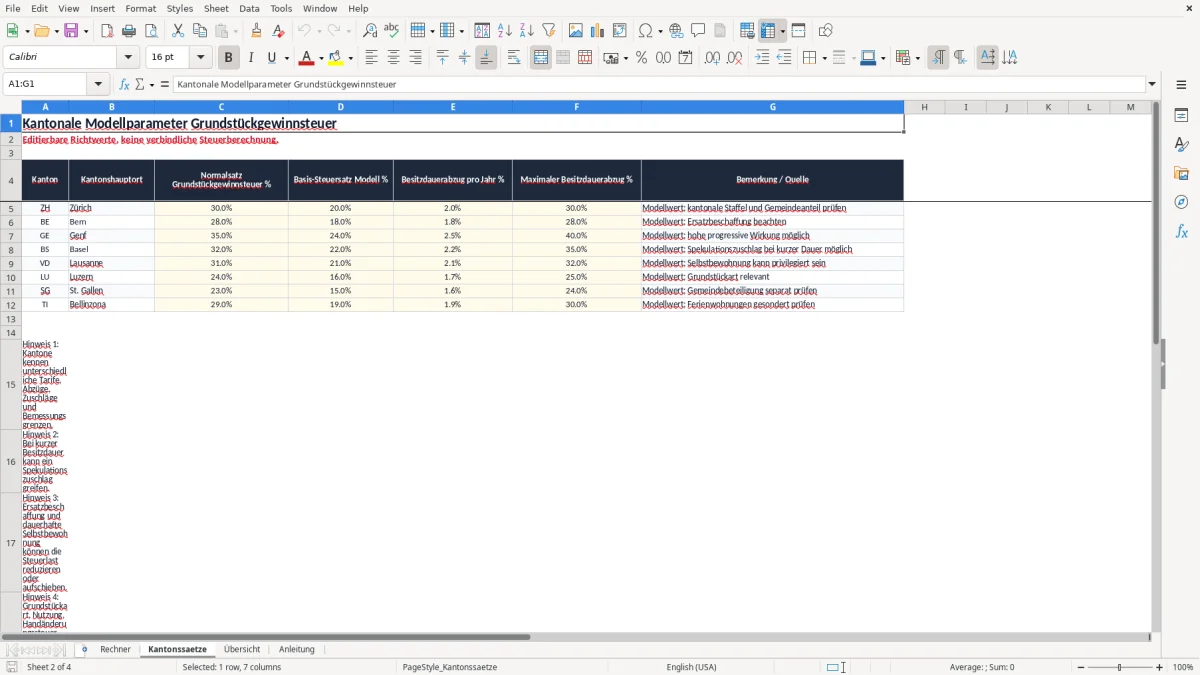1200x675 pixels.
Task: Click the Save document icon
Action: [71, 31]
